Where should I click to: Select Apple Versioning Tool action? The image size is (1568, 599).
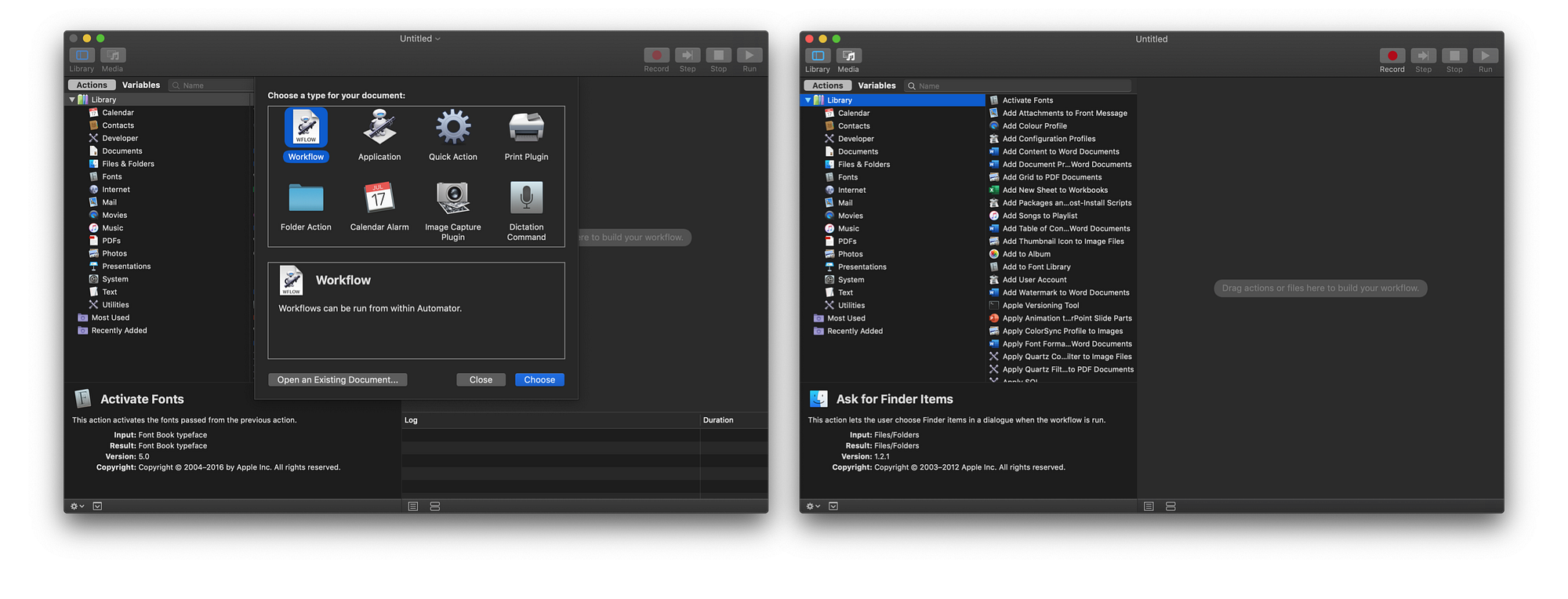click(1040, 306)
